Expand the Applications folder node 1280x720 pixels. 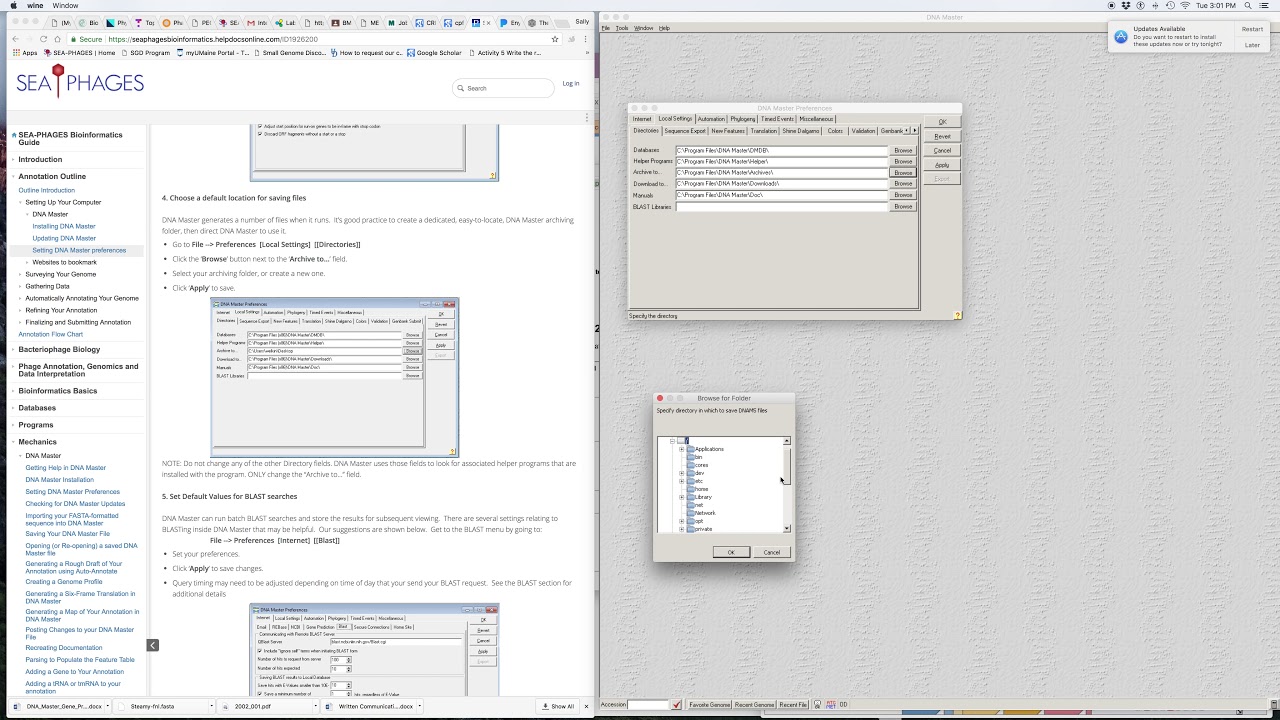coord(681,449)
